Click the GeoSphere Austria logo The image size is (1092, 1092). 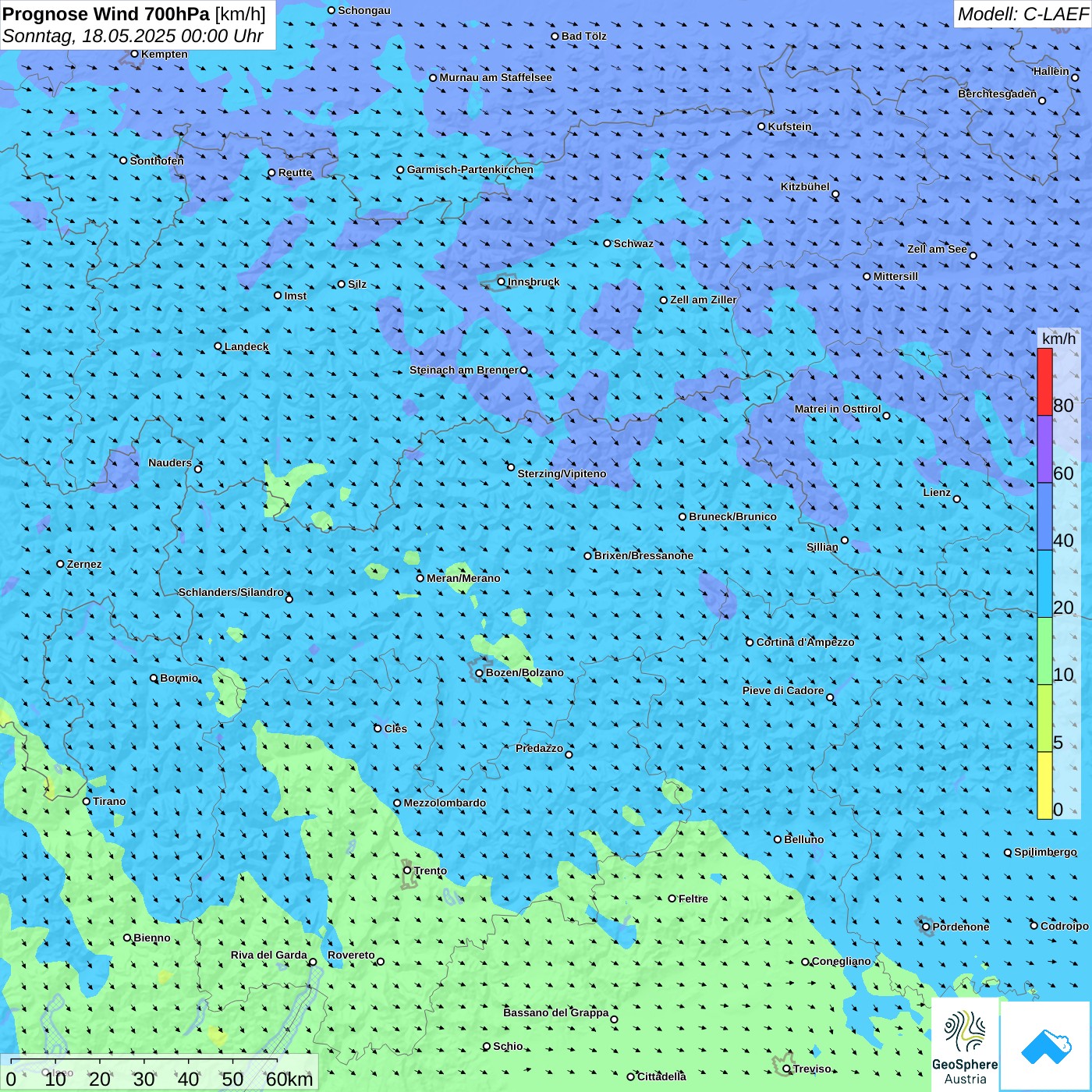coord(965,1046)
